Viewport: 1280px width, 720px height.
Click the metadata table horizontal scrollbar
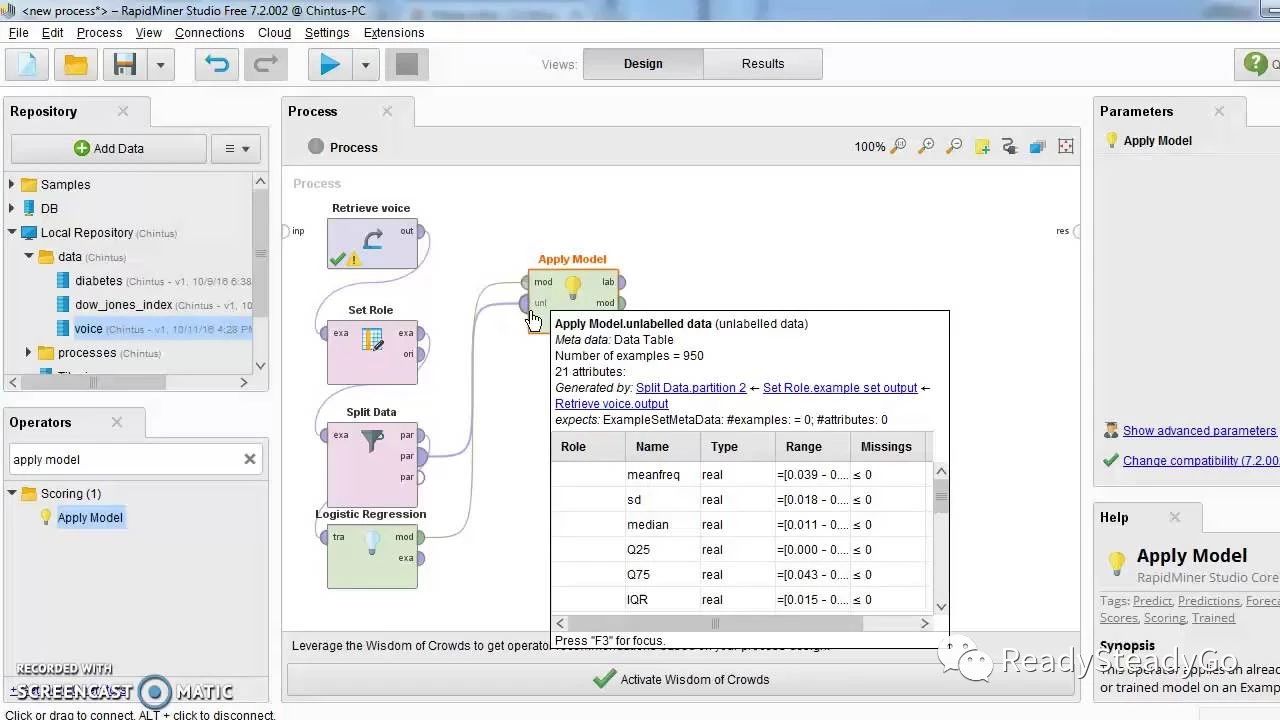[x=715, y=623]
